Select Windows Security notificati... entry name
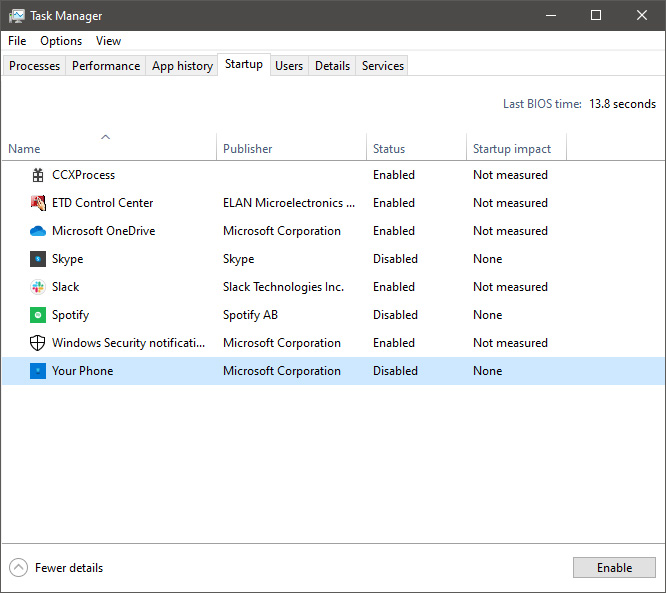Image resolution: width=666 pixels, height=593 pixels. pos(128,343)
